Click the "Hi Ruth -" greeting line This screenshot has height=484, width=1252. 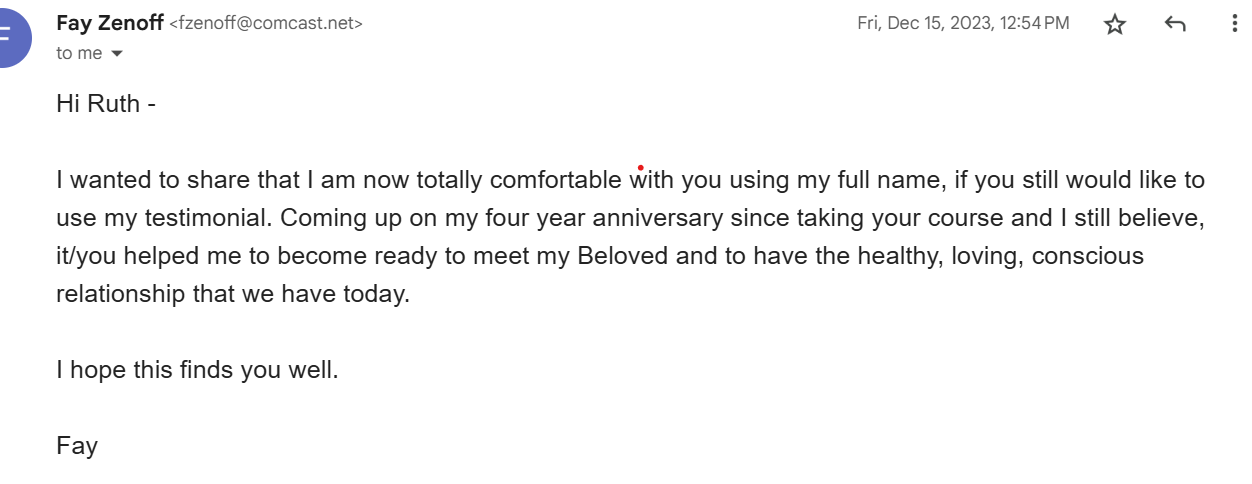tap(106, 104)
